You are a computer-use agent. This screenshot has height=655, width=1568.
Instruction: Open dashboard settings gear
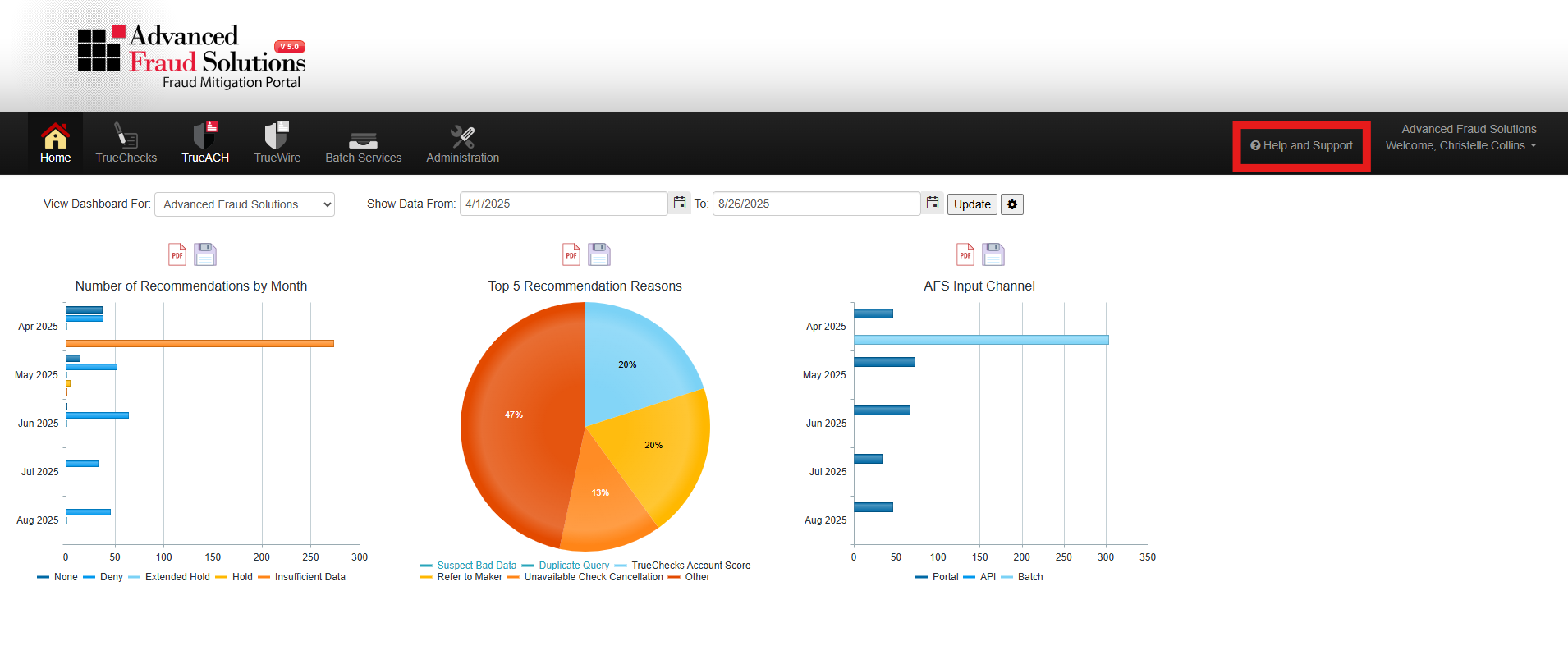click(x=1012, y=204)
